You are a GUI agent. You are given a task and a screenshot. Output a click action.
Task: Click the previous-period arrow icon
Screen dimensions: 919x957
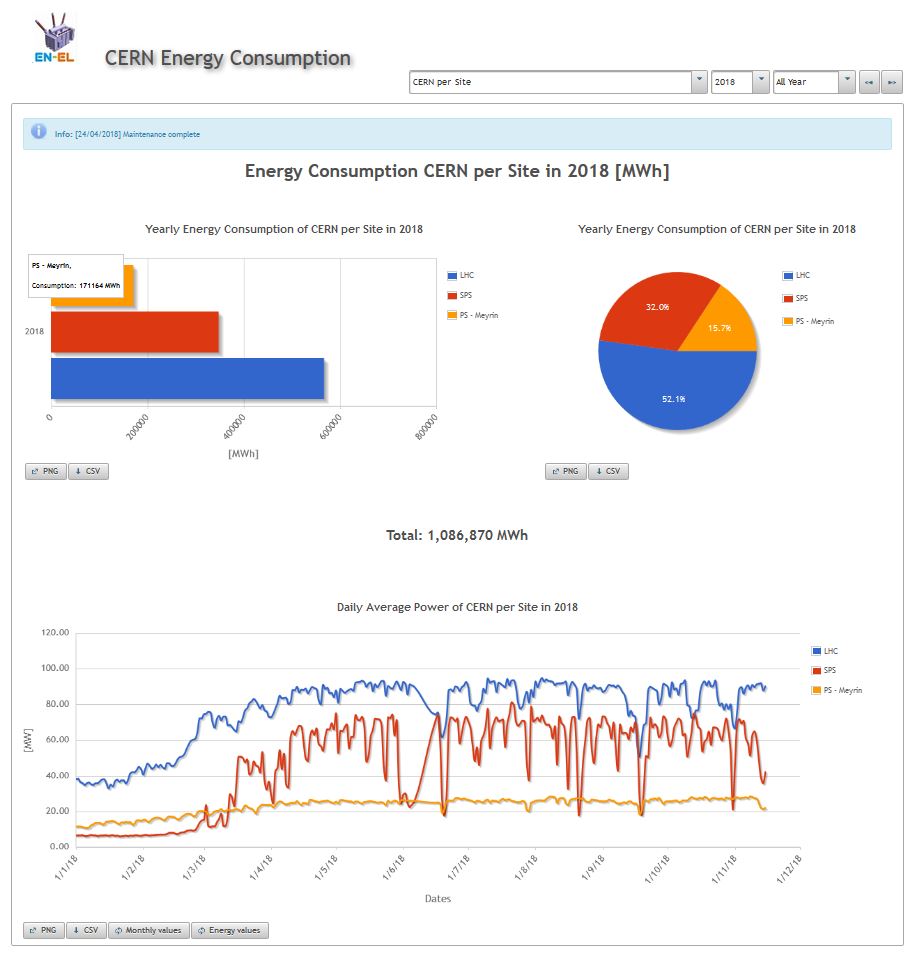[x=869, y=82]
